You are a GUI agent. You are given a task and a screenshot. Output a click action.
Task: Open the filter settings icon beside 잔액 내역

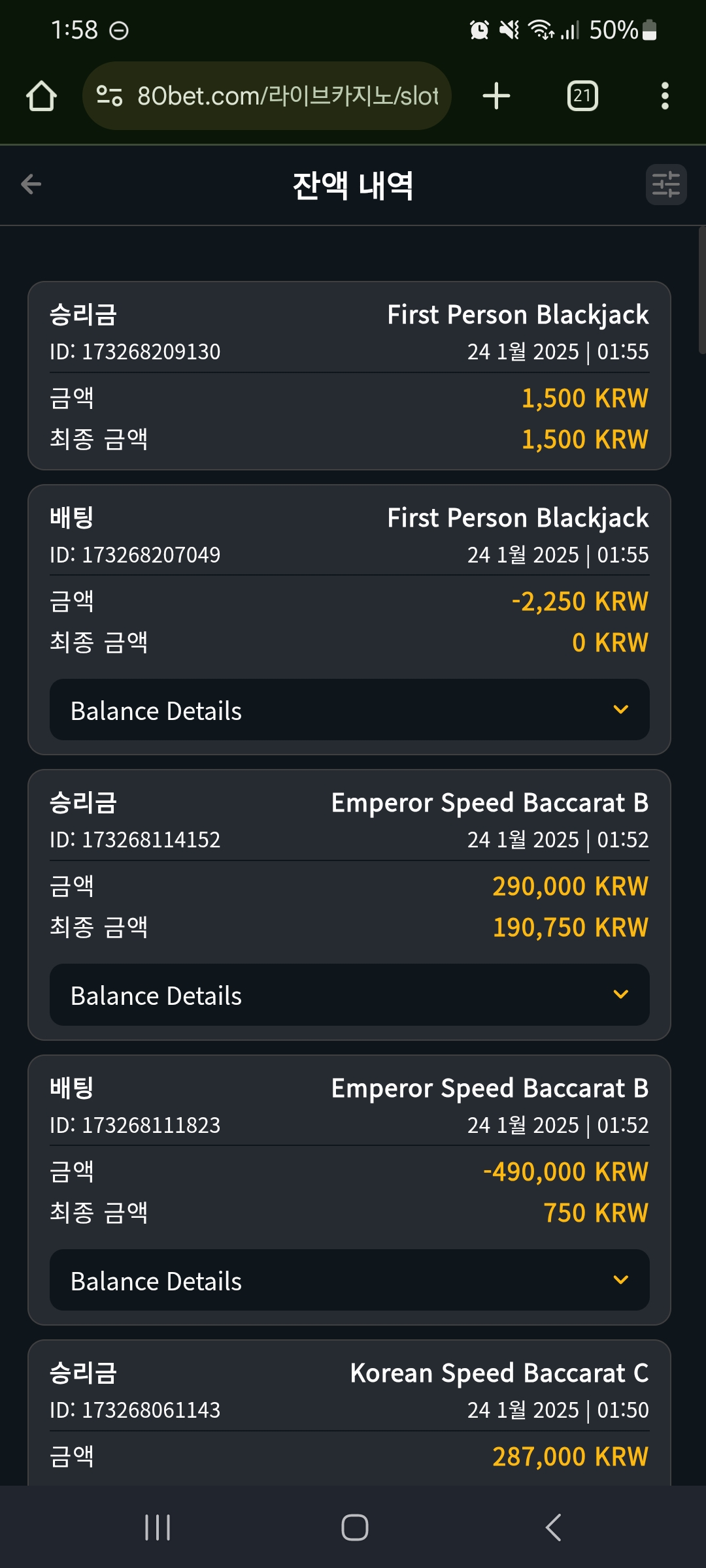(x=666, y=184)
